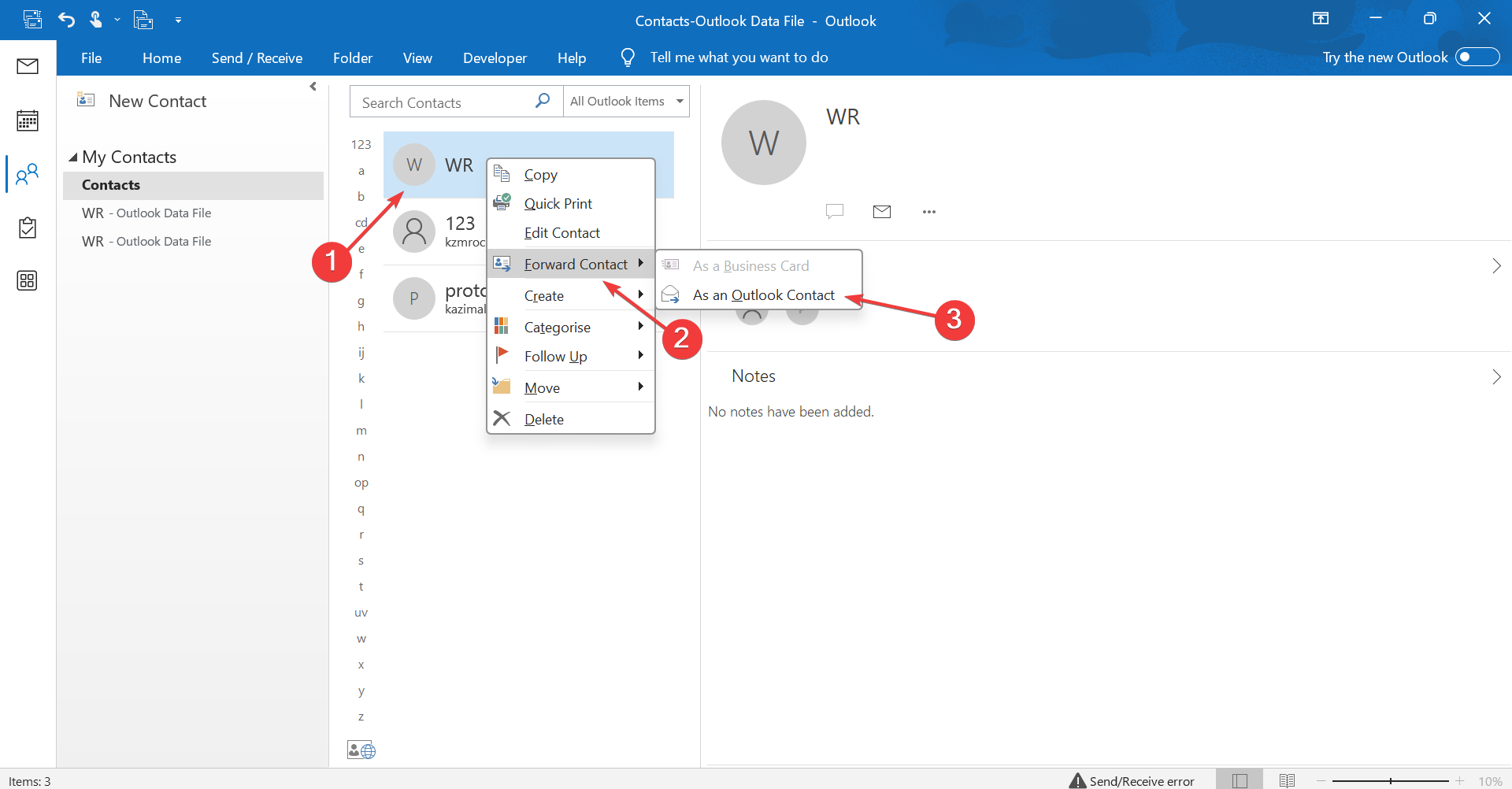The height and width of the screenshot is (789, 1512).
Task: Open the More Apps sidebar icon
Action: tap(28, 280)
